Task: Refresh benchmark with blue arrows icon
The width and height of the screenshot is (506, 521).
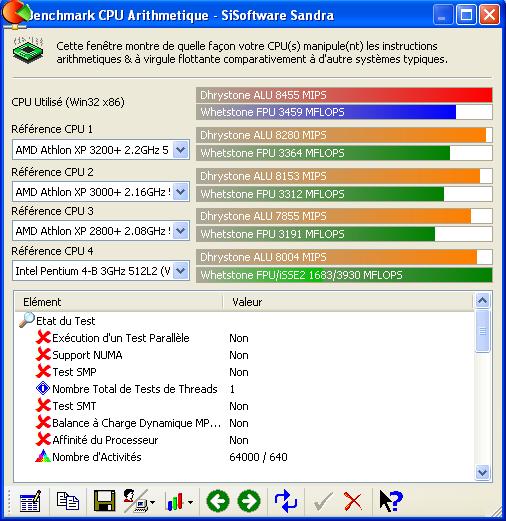Action: click(286, 501)
